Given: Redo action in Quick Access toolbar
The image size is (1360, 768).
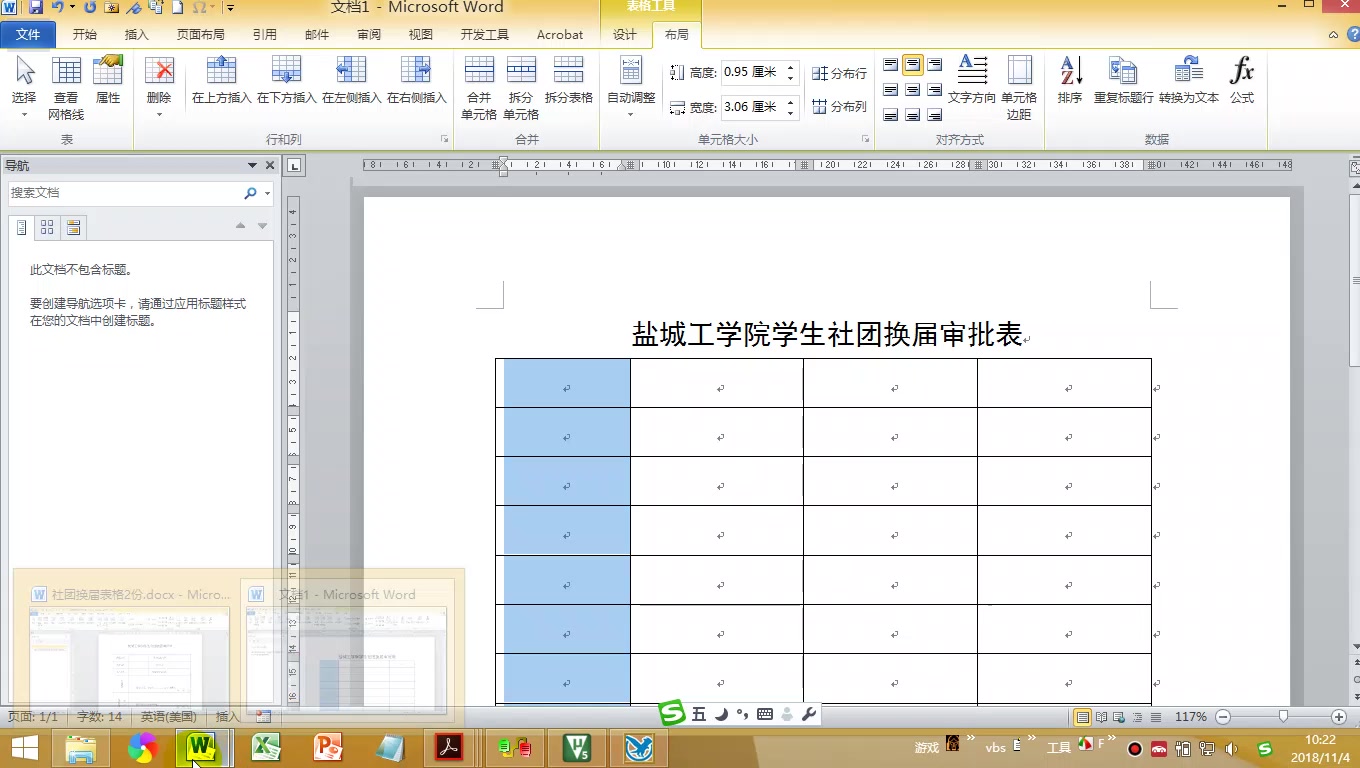Looking at the screenshot, I should 90,8.
